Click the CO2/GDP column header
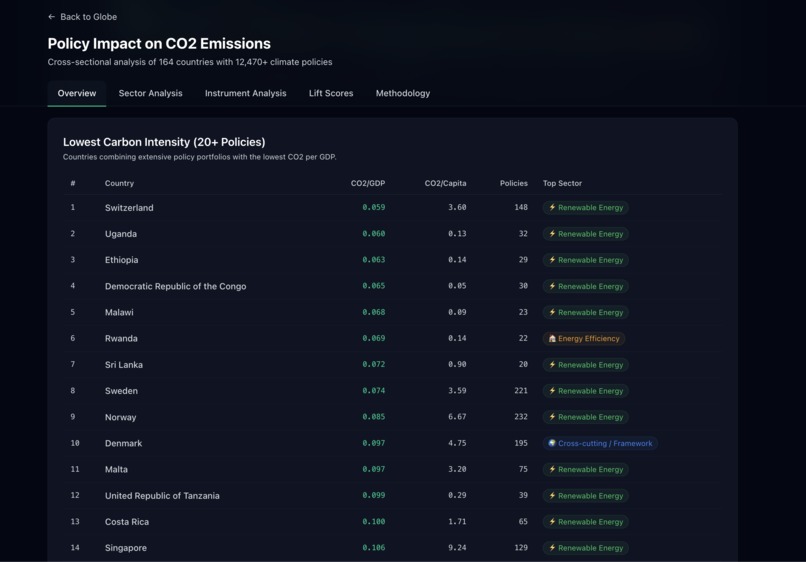 [x=368, y=183]
